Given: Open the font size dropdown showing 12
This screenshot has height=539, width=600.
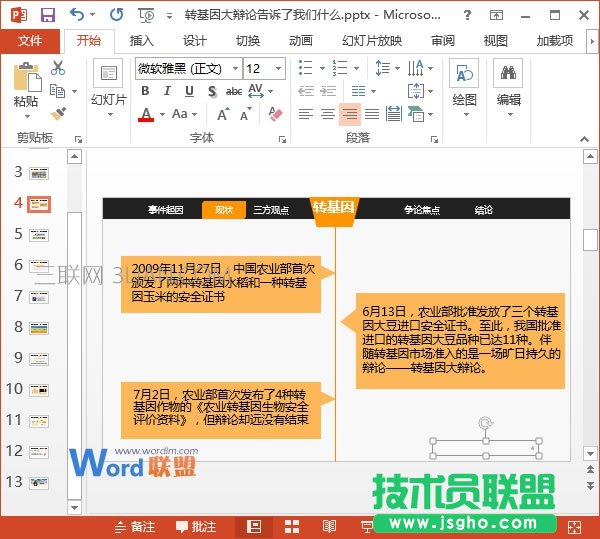Looking at the screenshot, I should pos(279,68).
